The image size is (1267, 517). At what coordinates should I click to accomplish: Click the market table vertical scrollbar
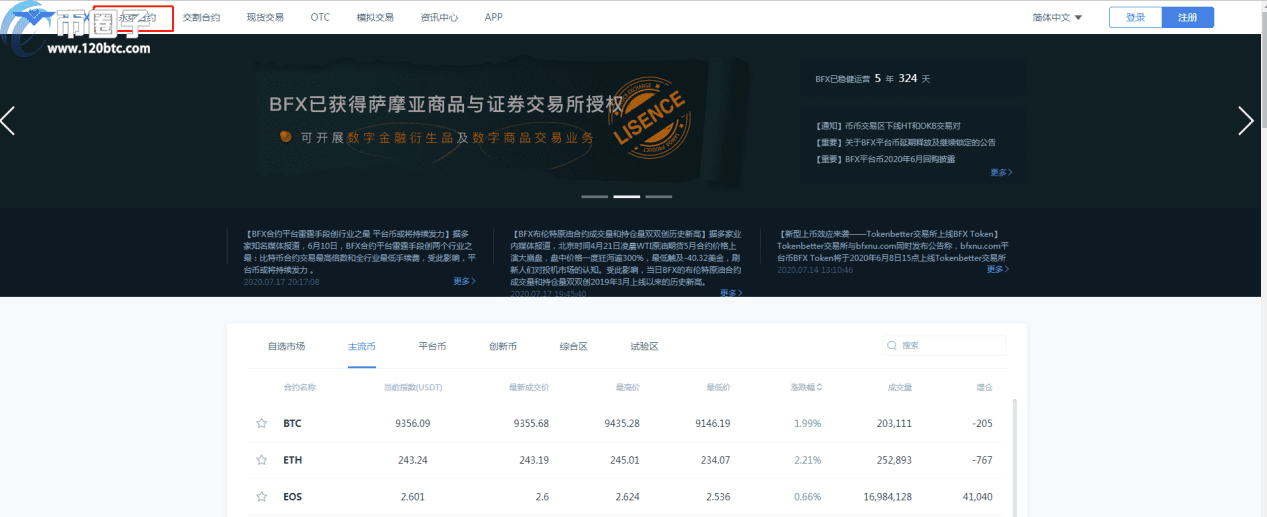pyautogui.click(x=1016, y=458)
